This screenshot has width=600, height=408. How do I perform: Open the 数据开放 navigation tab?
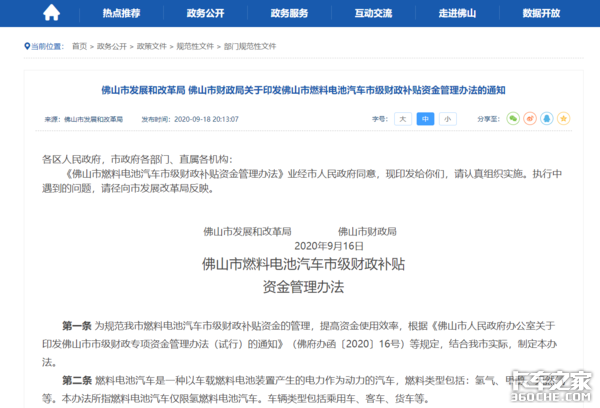[x=544, y=14]
